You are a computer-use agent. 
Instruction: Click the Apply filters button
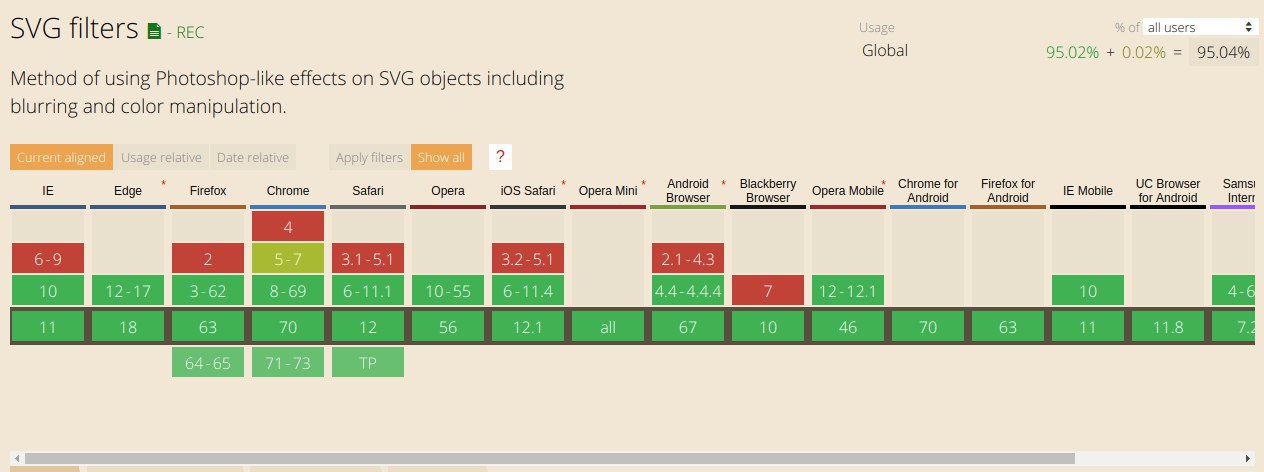pyautogui.click(x=369, y=157)
